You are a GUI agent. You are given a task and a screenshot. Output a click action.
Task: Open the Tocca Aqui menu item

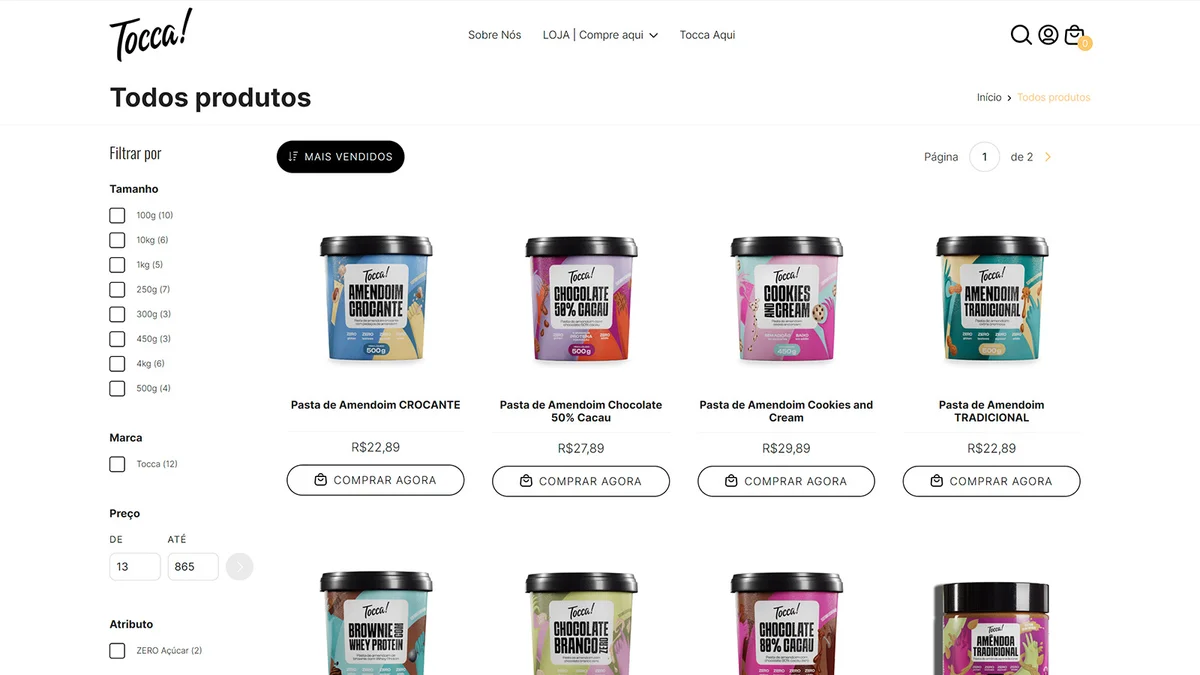coord(707,35)
